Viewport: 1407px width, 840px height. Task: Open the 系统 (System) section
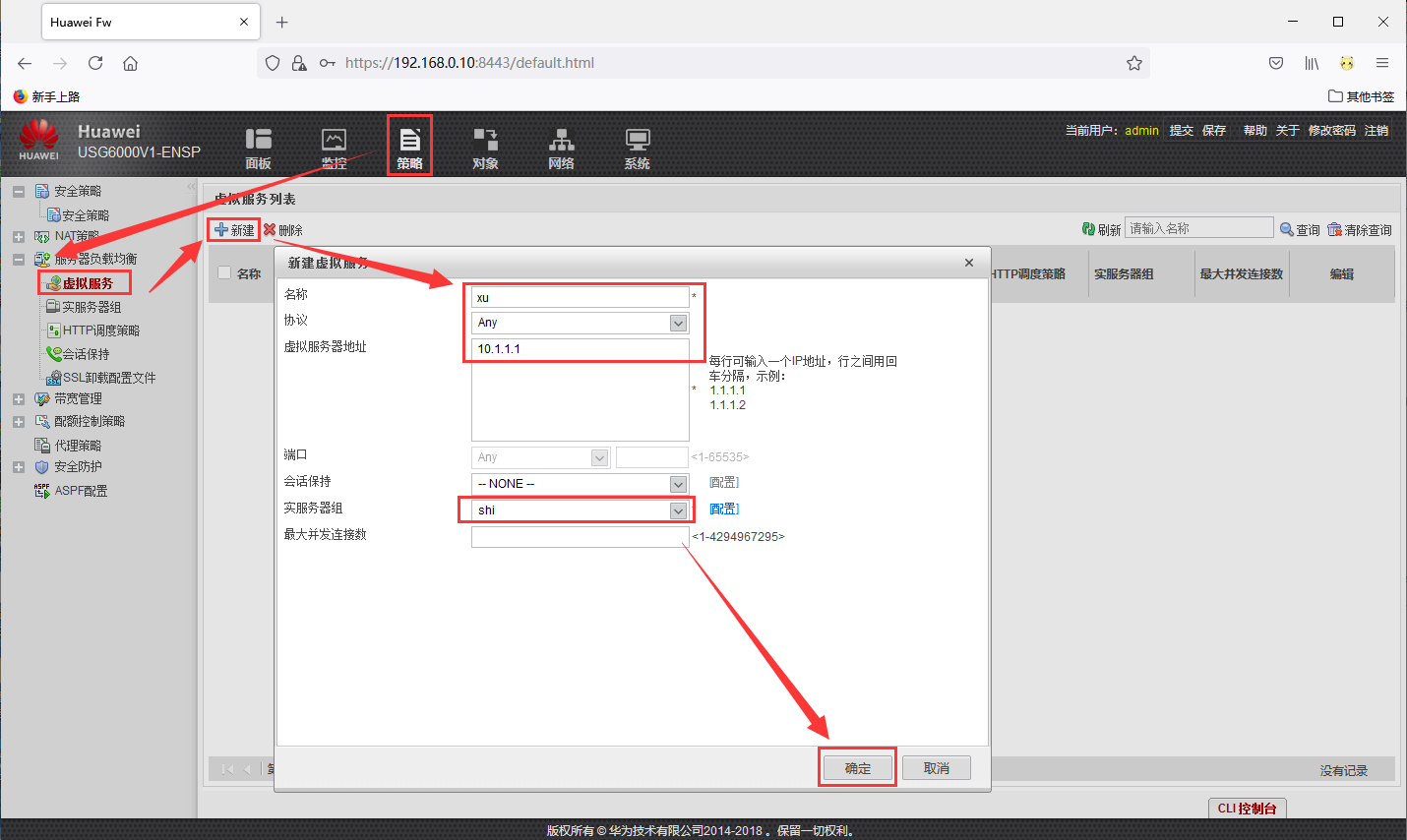pos(637,146)
